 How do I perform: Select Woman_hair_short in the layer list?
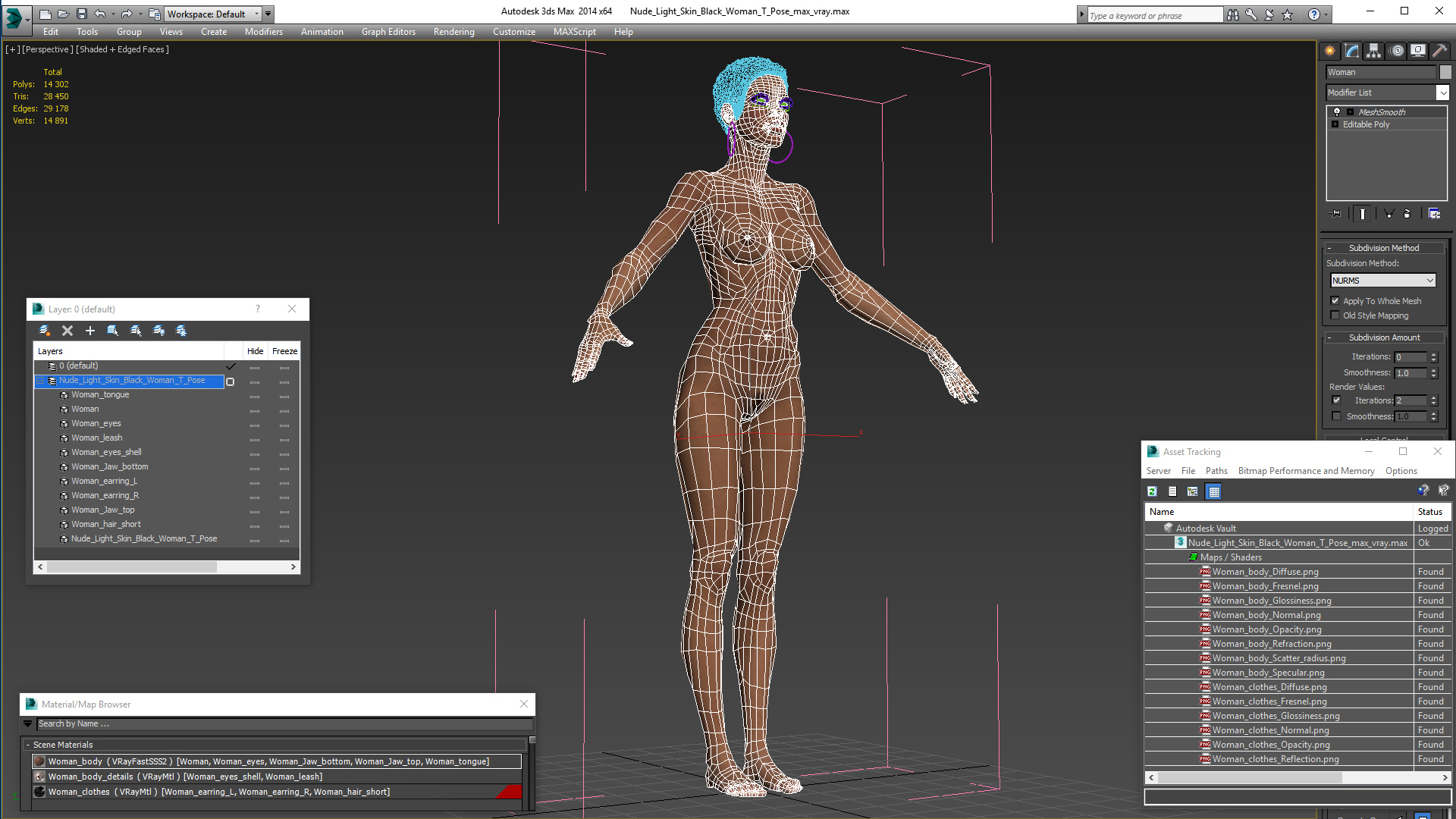click(106, 524)
